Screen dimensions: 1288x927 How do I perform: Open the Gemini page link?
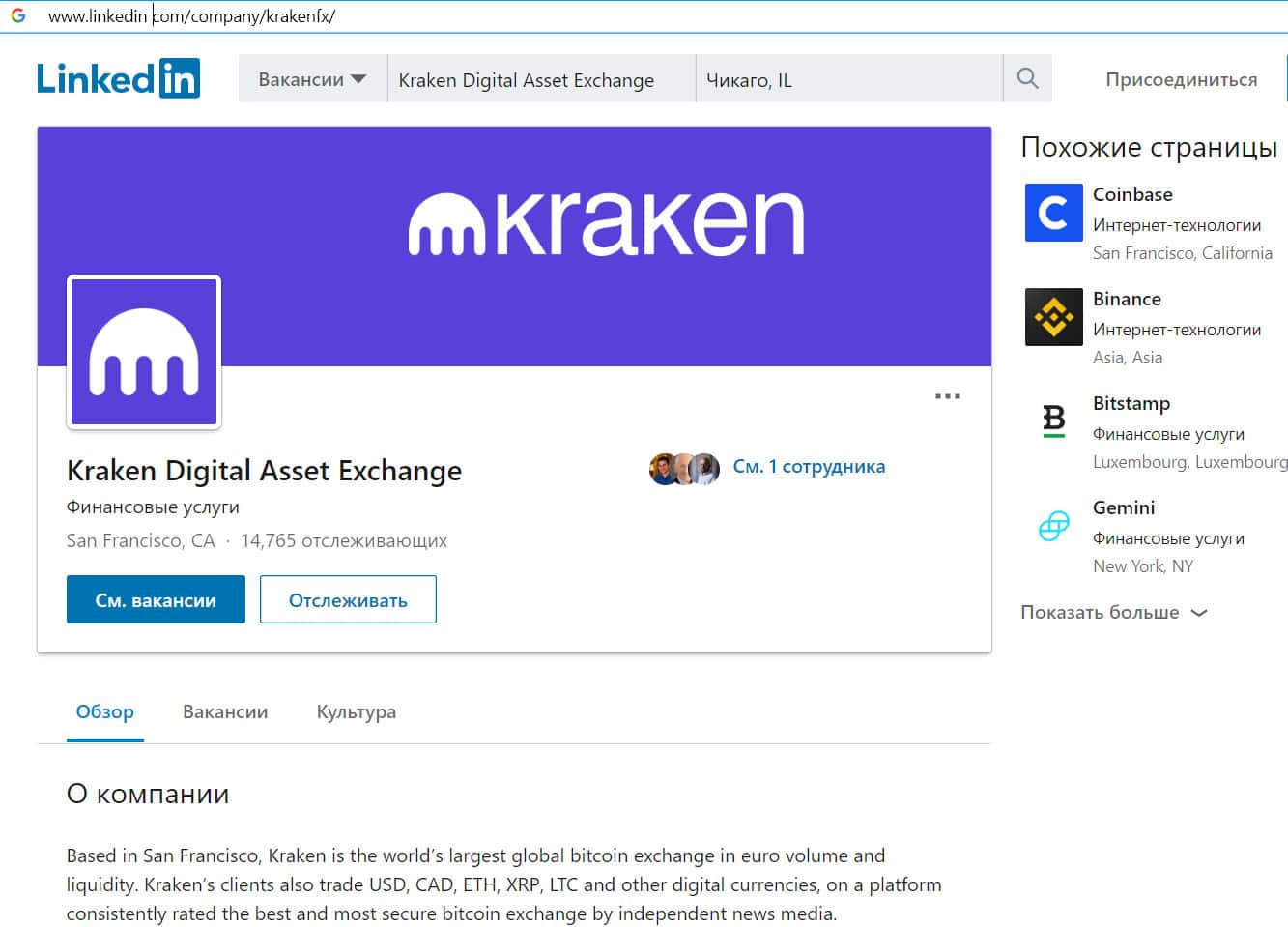pos(1124,507)
